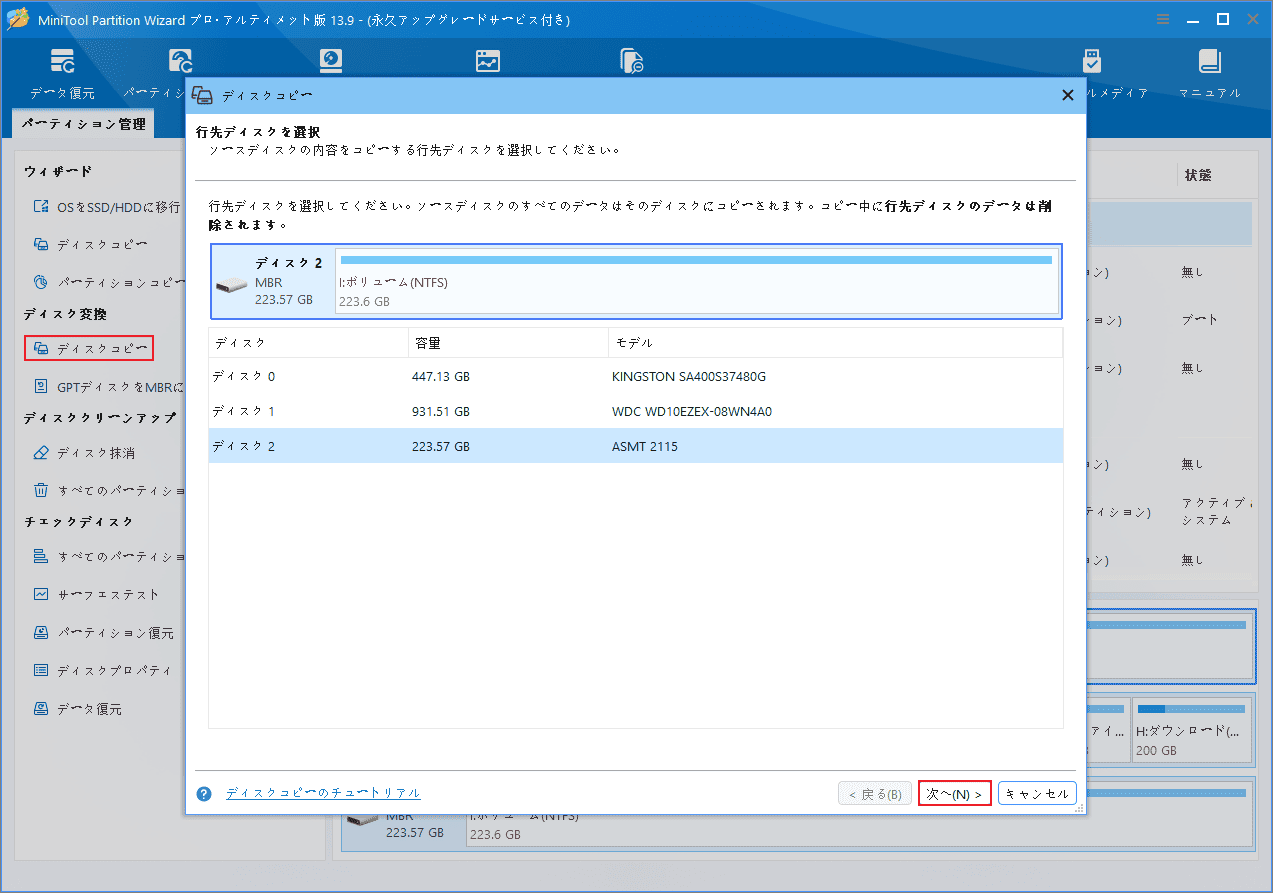1273x893 pixels.
Task: Click the blue help question mark icon
Action: click(204, 794)
